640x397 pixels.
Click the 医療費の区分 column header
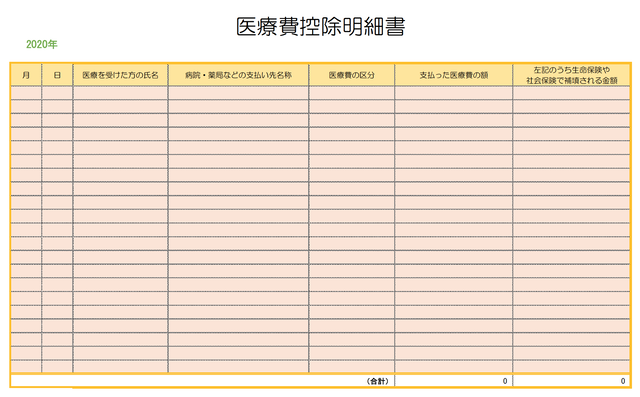point(352,75)
